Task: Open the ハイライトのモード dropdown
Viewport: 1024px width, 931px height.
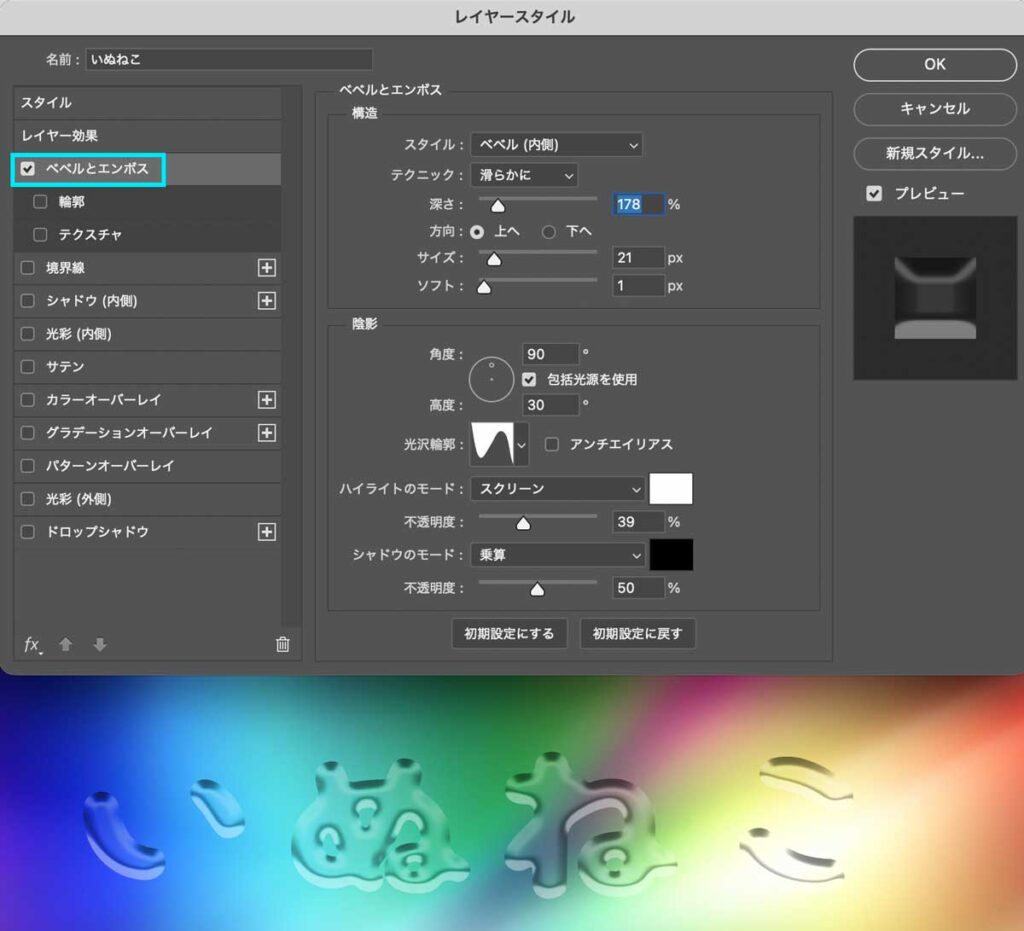Action: [x=557, y=489]
